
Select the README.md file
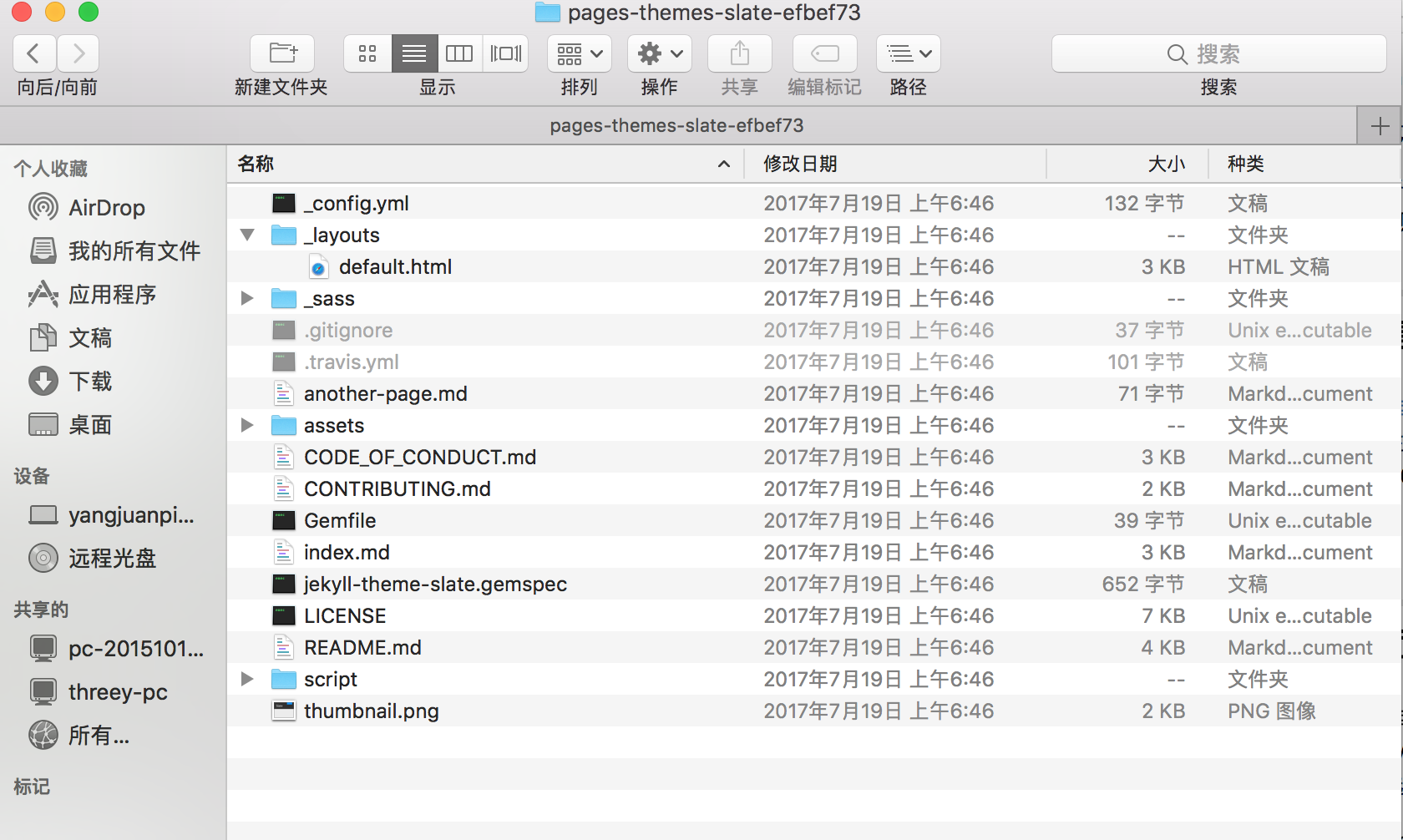tap(362, 648)
